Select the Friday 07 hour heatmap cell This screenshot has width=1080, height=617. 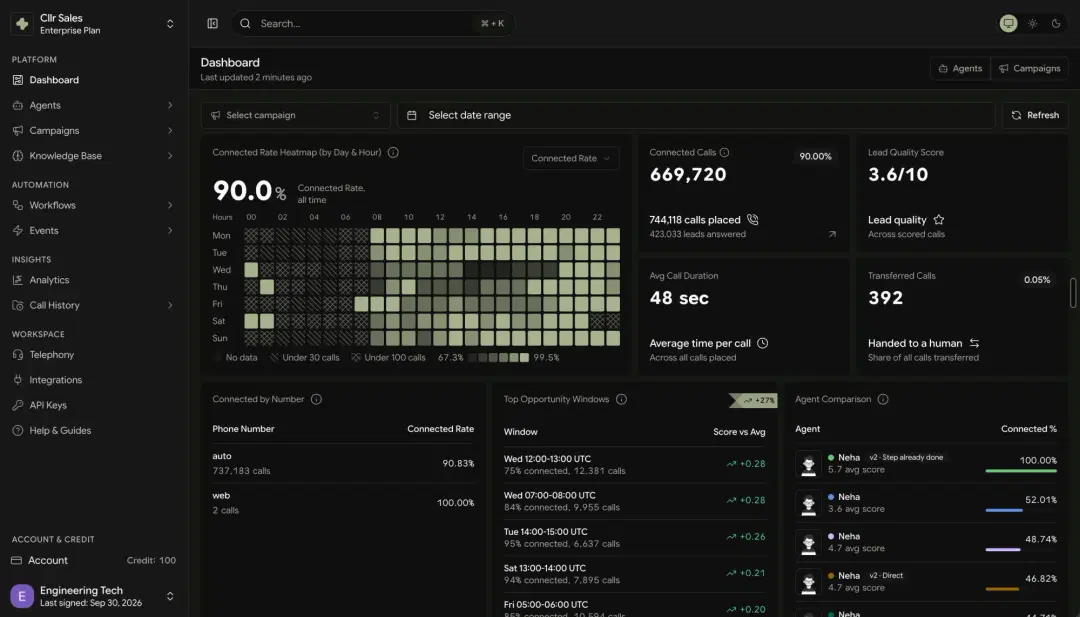(362, 304)
